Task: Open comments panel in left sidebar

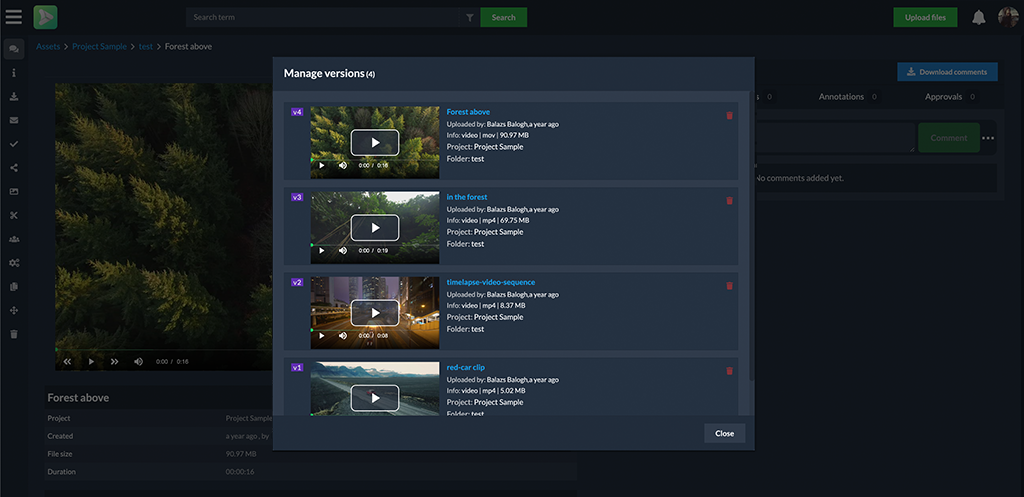Action: tap(14, 49)
